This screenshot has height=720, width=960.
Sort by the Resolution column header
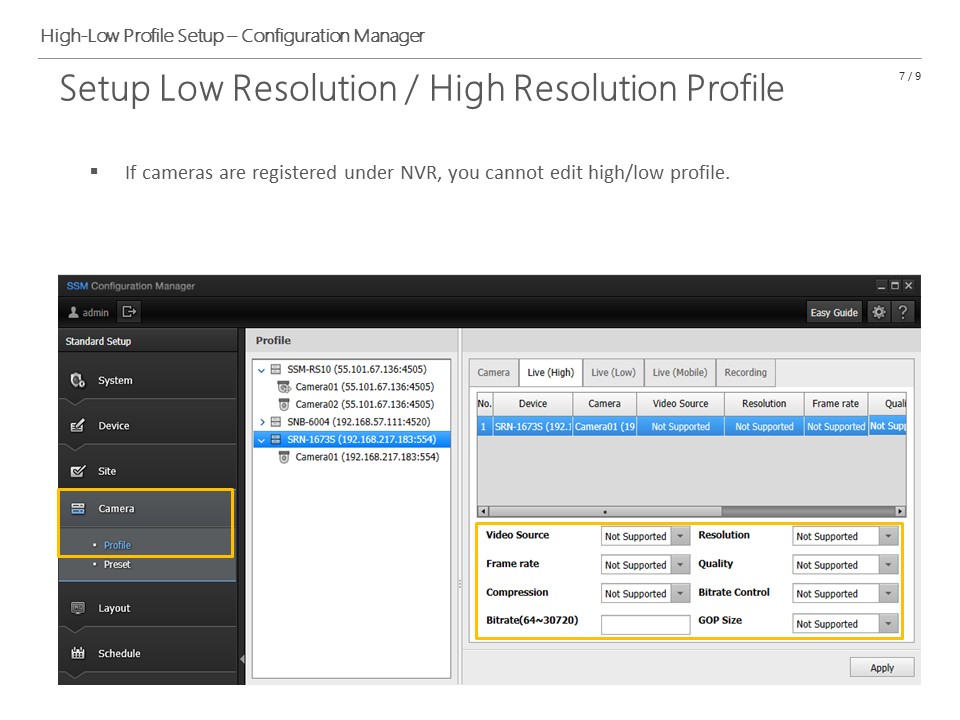764,403
